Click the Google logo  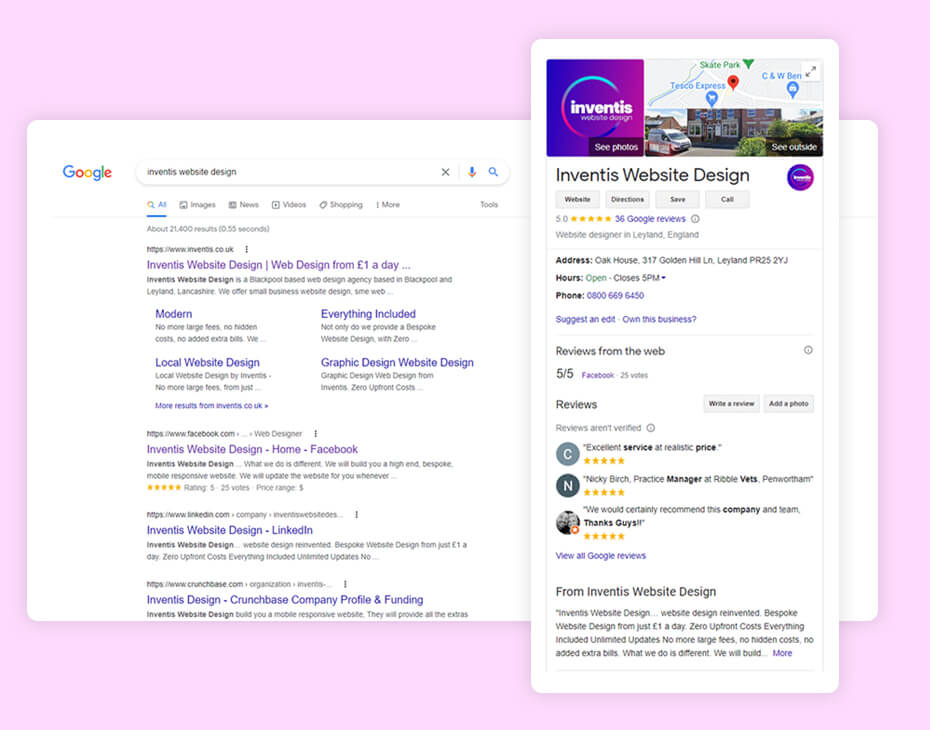pyautogui.click(x=87, y=173)
